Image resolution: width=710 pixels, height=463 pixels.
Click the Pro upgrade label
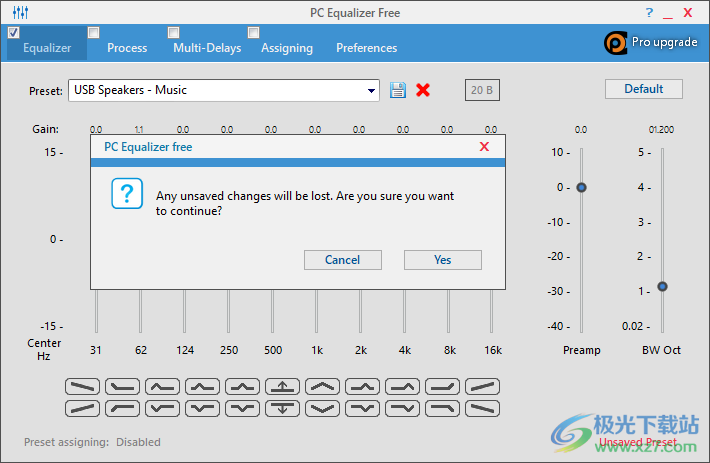pyautogui.click(x=665, y=42)
